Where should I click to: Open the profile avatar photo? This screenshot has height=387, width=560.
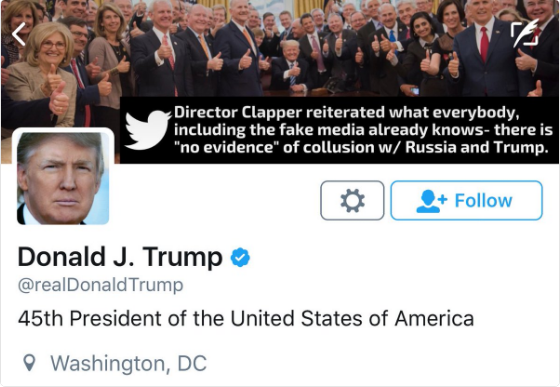click(x=63, y=177)
